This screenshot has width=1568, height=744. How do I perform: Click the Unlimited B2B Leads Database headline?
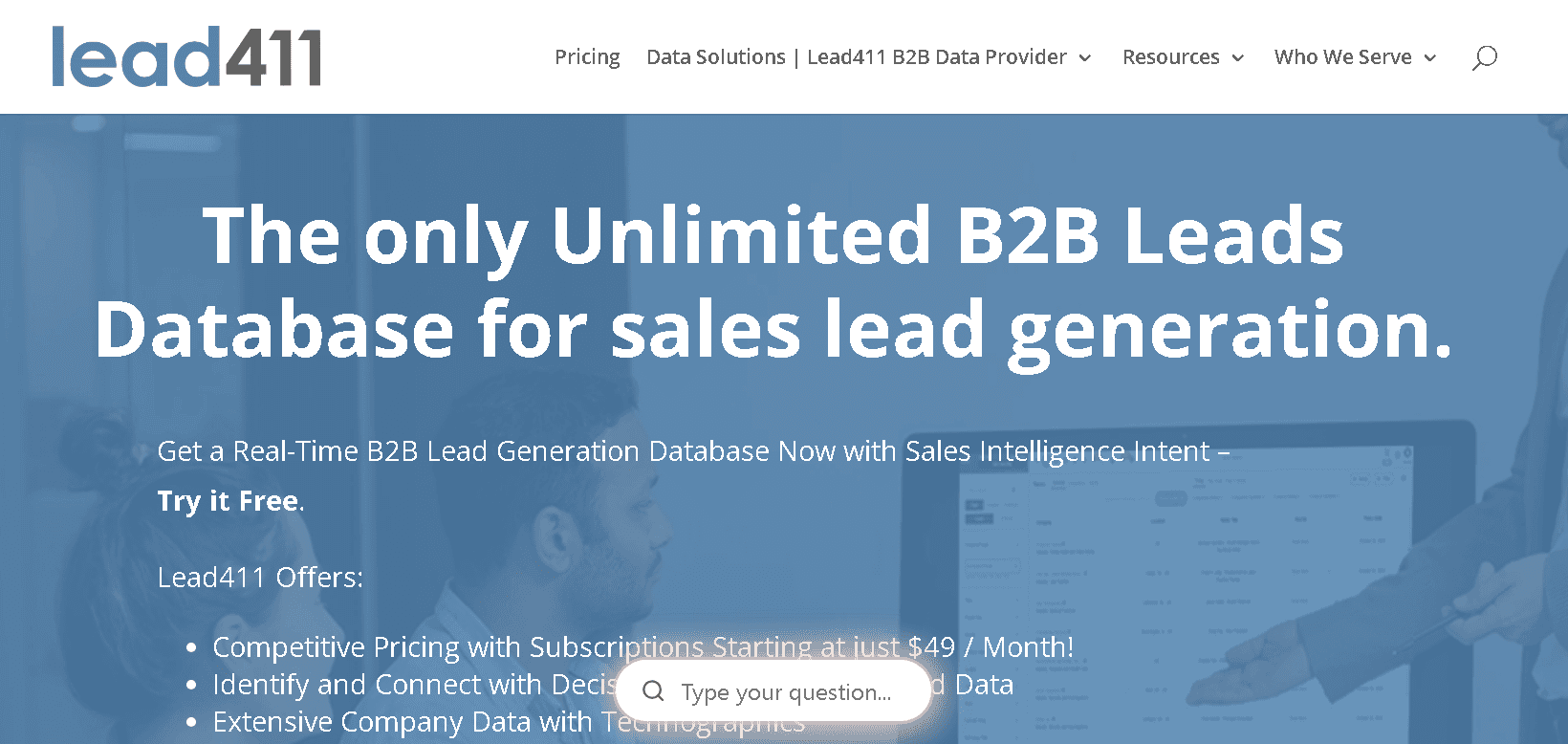click(774, 282)
